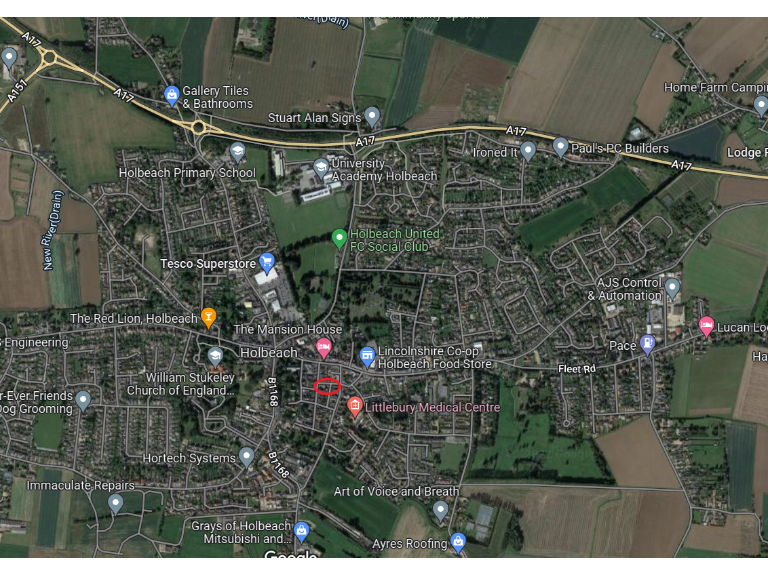Click the Holbeach United FC Social Club pin

click(339, 240)
